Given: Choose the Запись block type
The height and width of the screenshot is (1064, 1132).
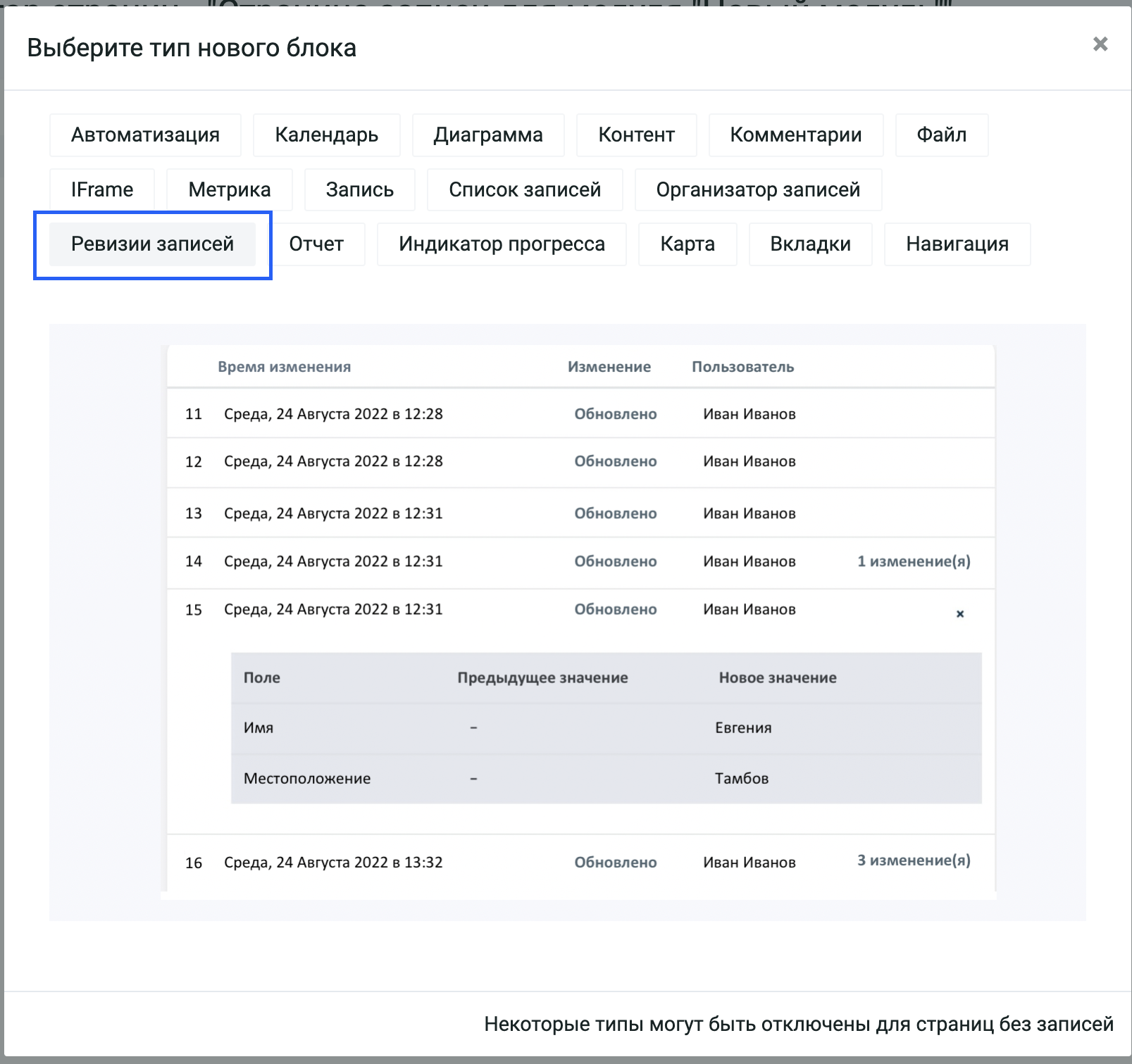Looking at the screenshot, I should tap(360, 189).
